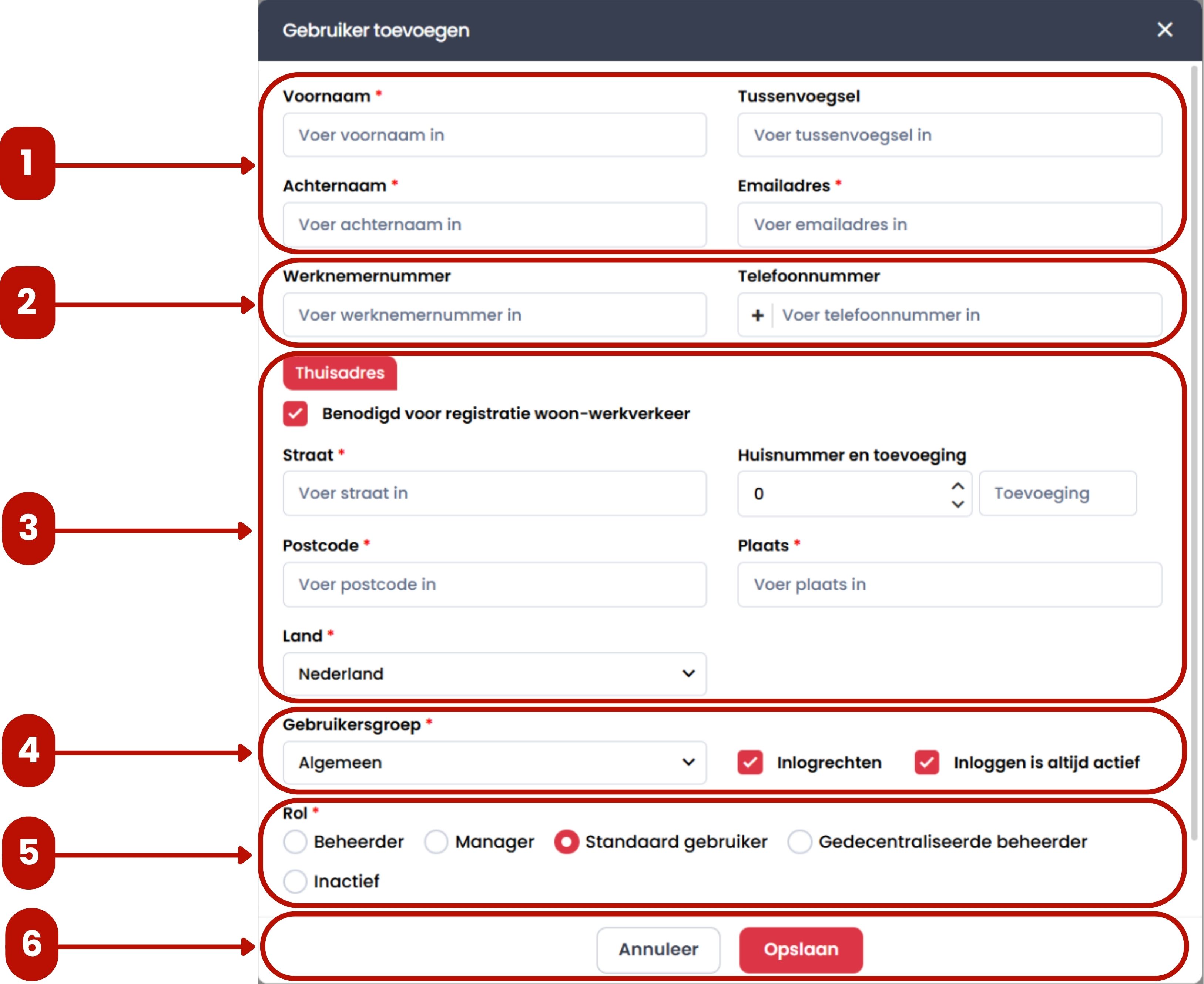
Task: Uncheck Inloggen is altijd actief
Action: pyautogui.click(x=927, y=762)
